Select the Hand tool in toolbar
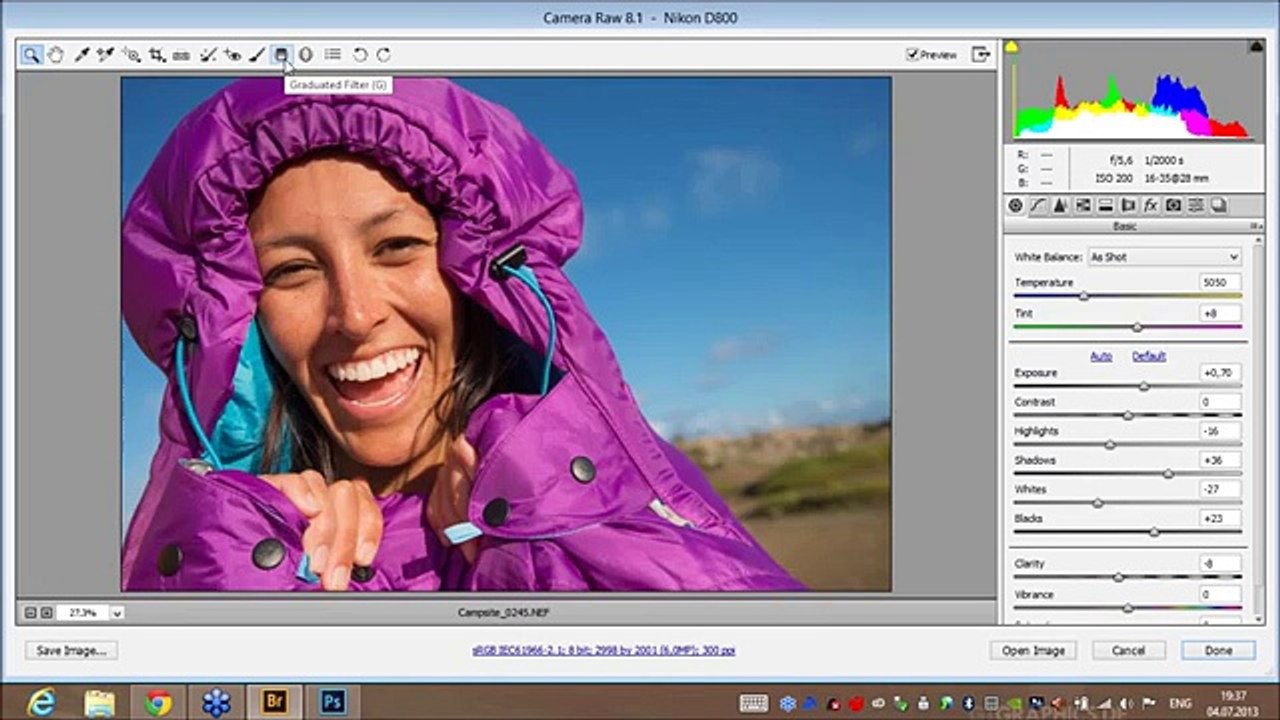The height and width of the screenshot is (720, 1280). click(x=56, y=55)
